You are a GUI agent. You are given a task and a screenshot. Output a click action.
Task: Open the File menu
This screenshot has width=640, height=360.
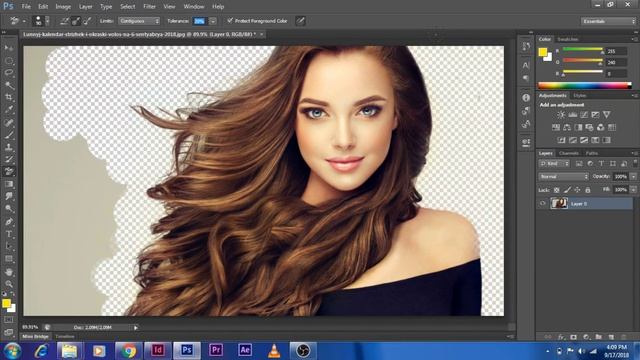tap(26, 7)
